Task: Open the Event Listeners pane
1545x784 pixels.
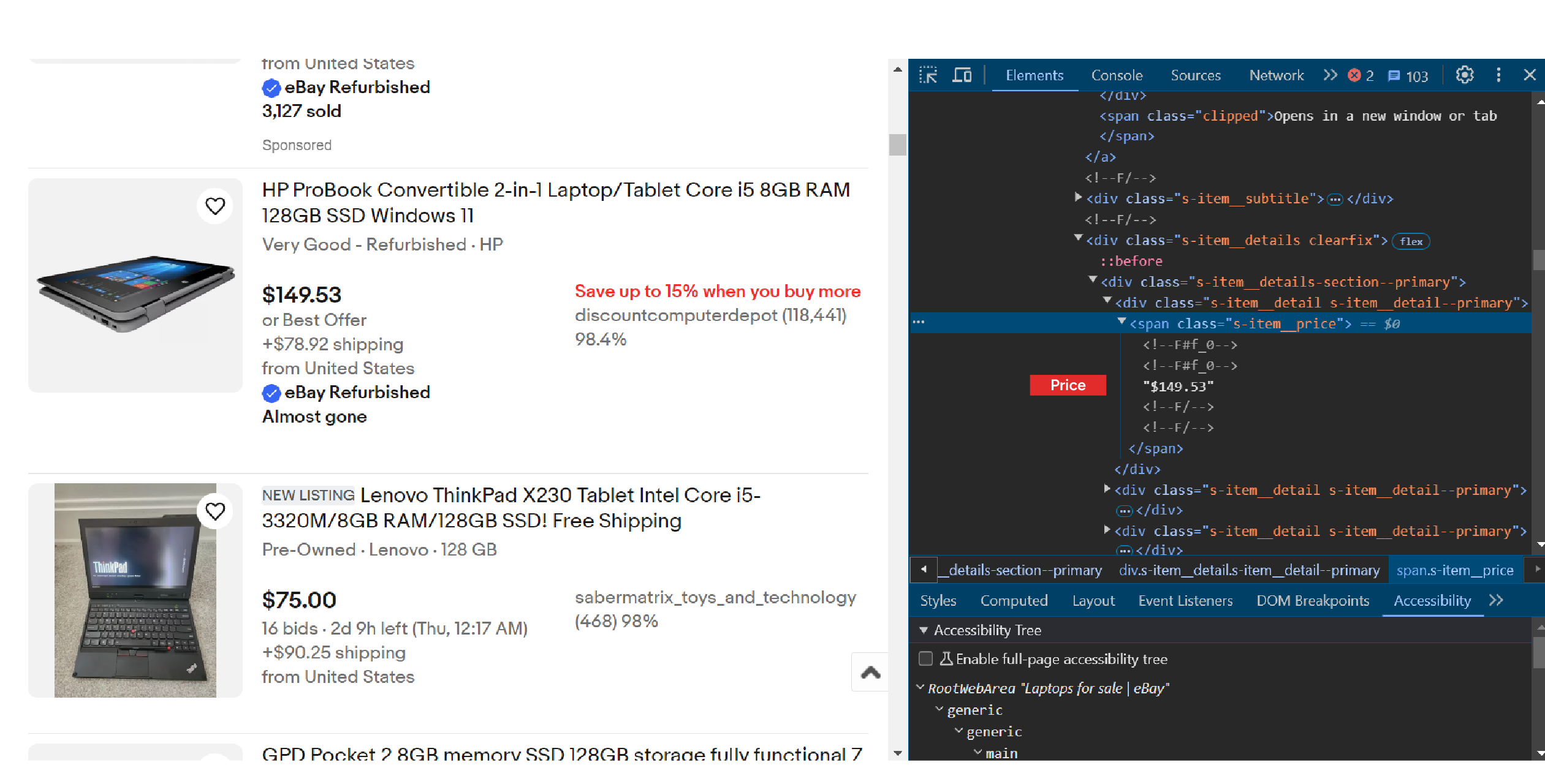Action: tap(1185, 601)
